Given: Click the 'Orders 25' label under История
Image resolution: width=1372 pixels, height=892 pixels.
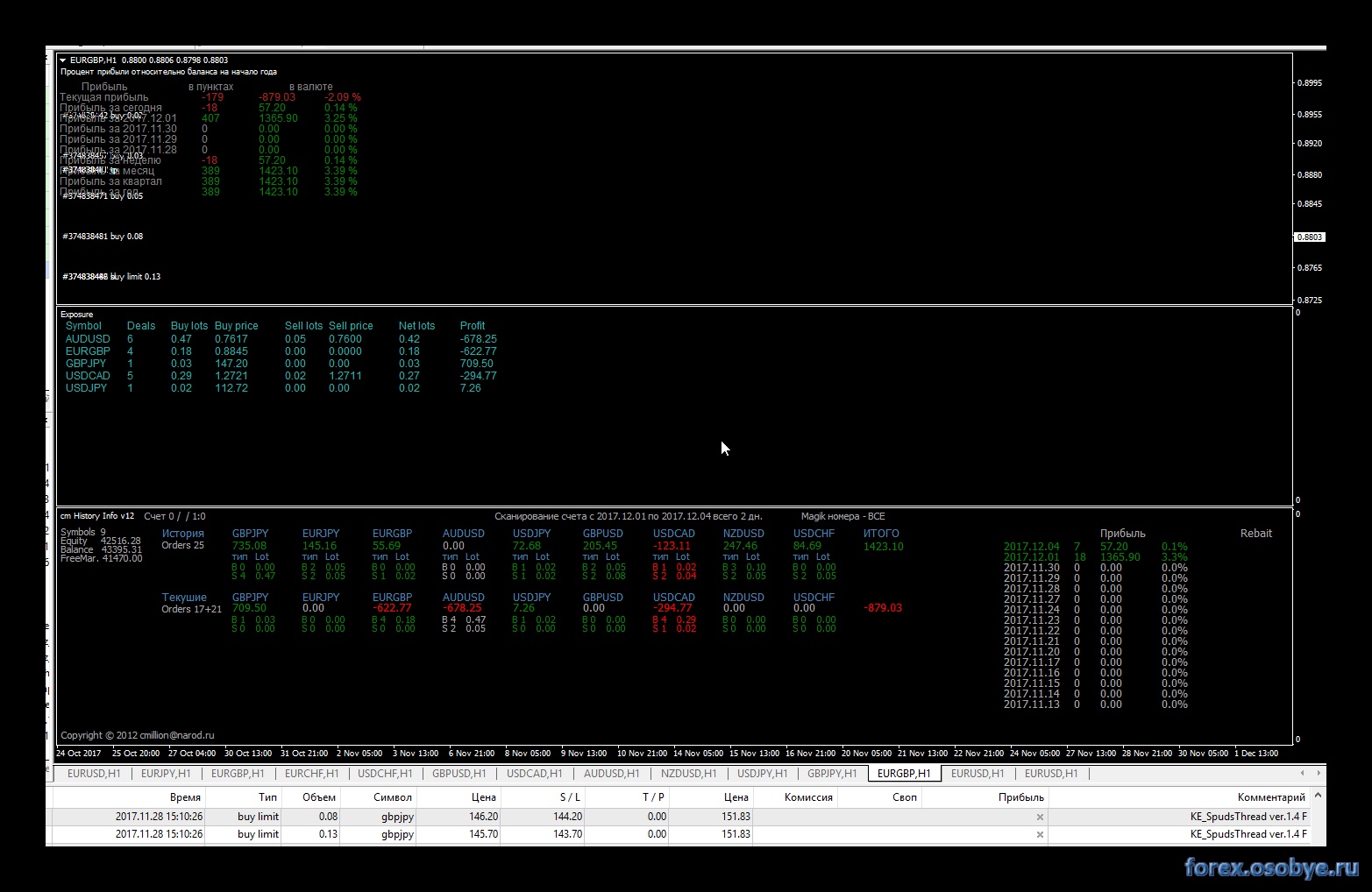Looking at the screenshot, I should tap(183, 545).
